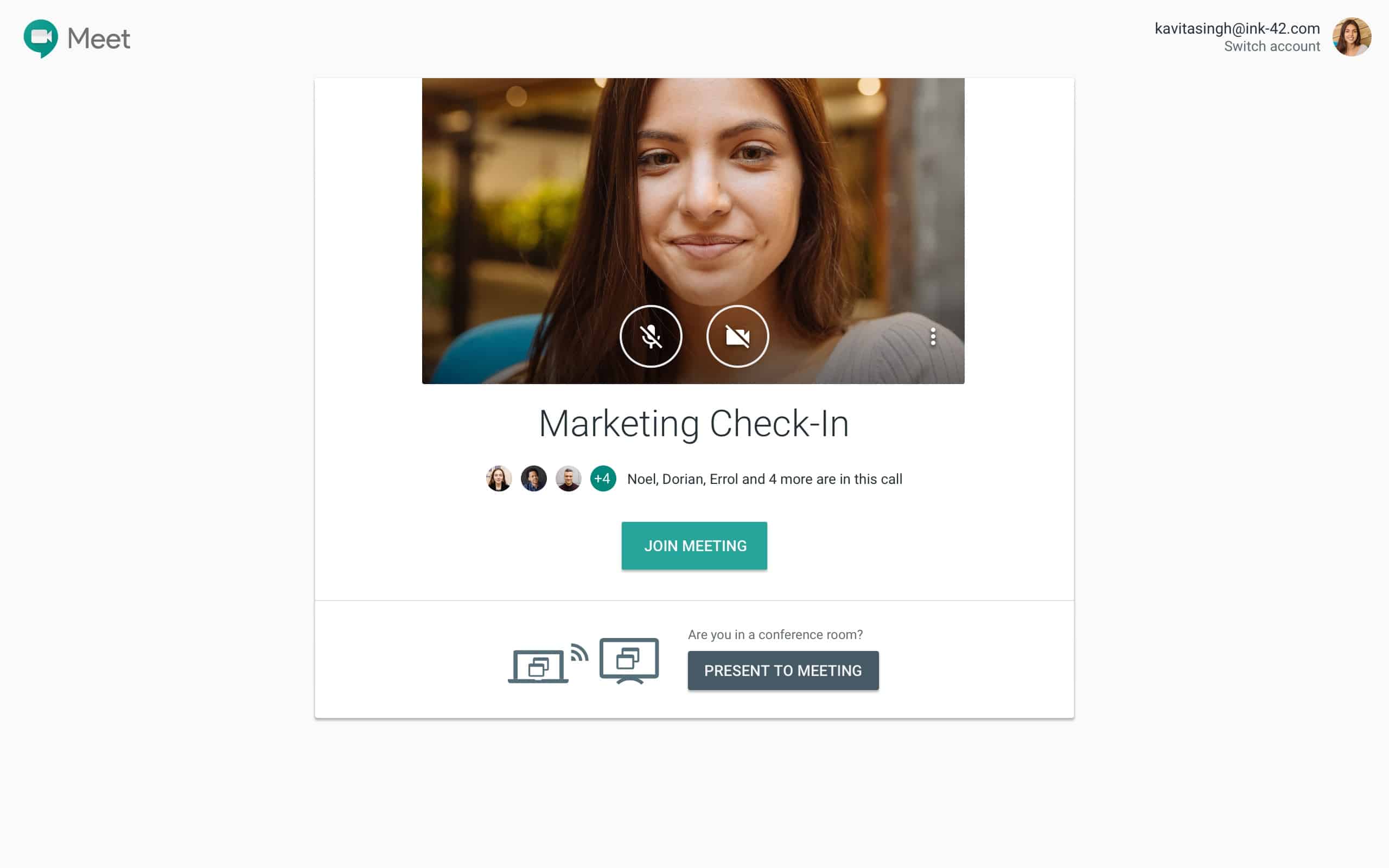Toggle the muted microphone button

tap(651, 336)
